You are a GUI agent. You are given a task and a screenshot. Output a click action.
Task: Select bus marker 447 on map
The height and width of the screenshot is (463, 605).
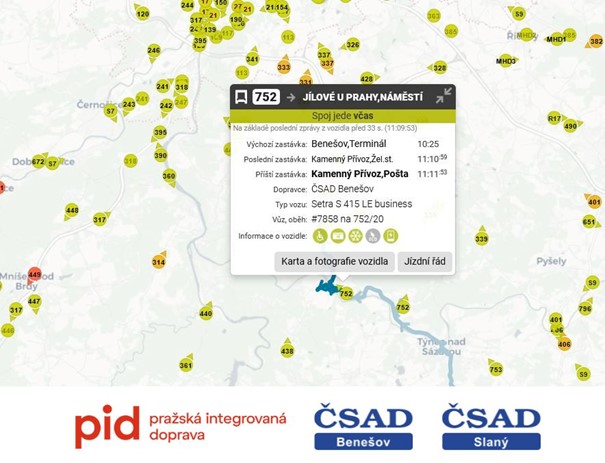[34, 301]
